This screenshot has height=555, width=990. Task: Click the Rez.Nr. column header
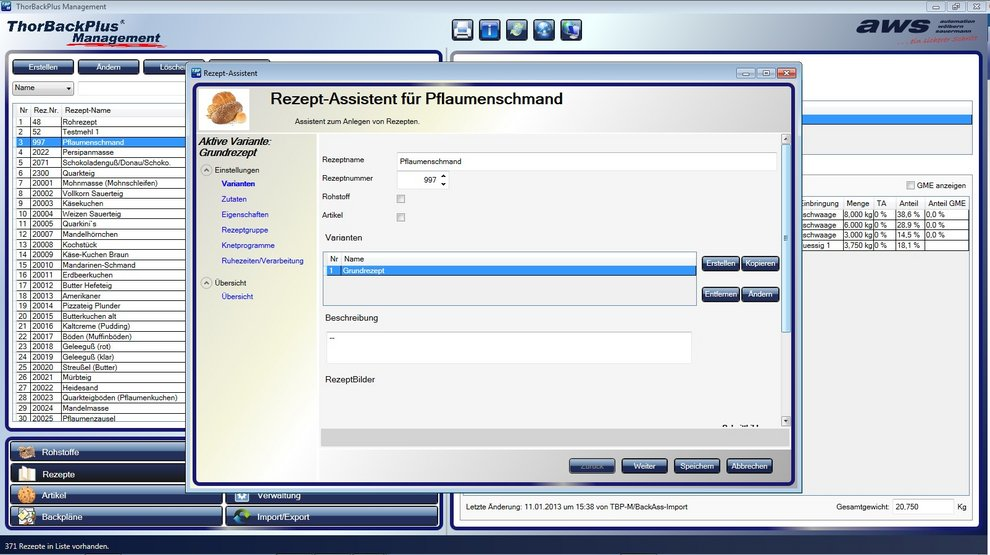tap(46, 110)
